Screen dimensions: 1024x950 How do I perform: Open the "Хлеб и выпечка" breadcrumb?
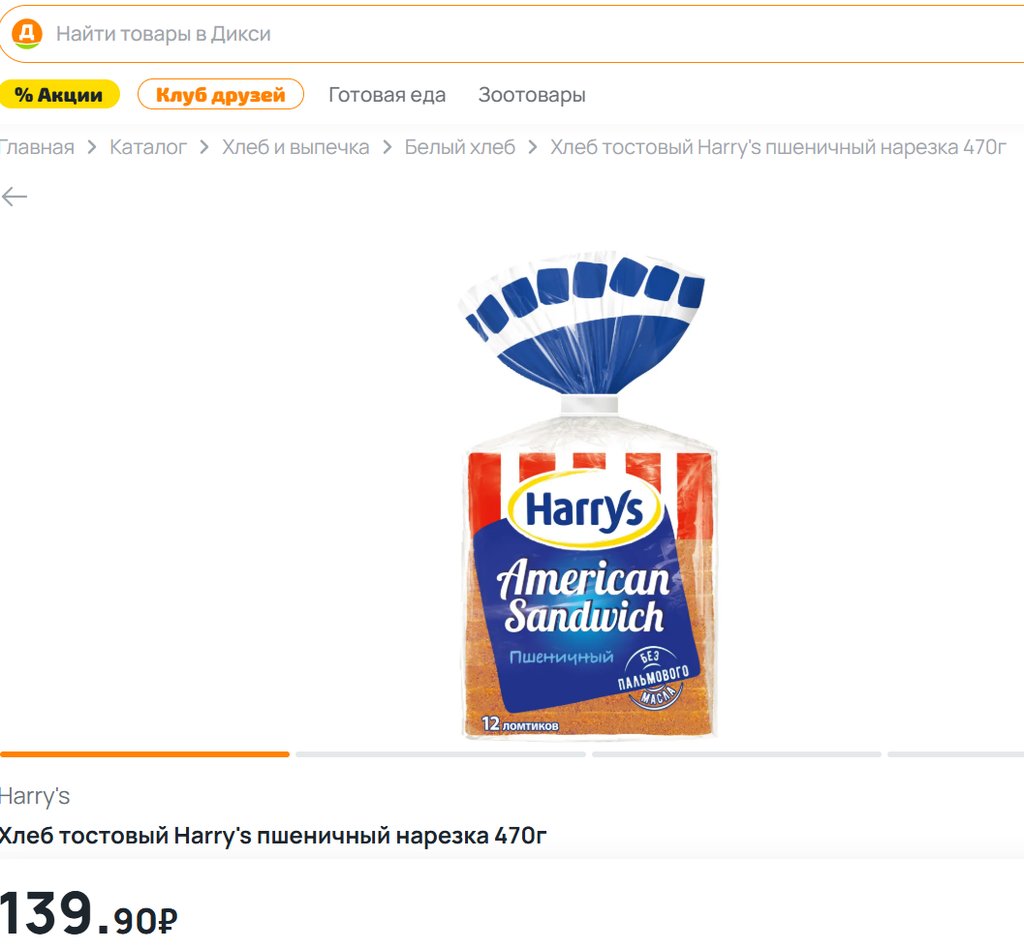(x=295, y=148)
